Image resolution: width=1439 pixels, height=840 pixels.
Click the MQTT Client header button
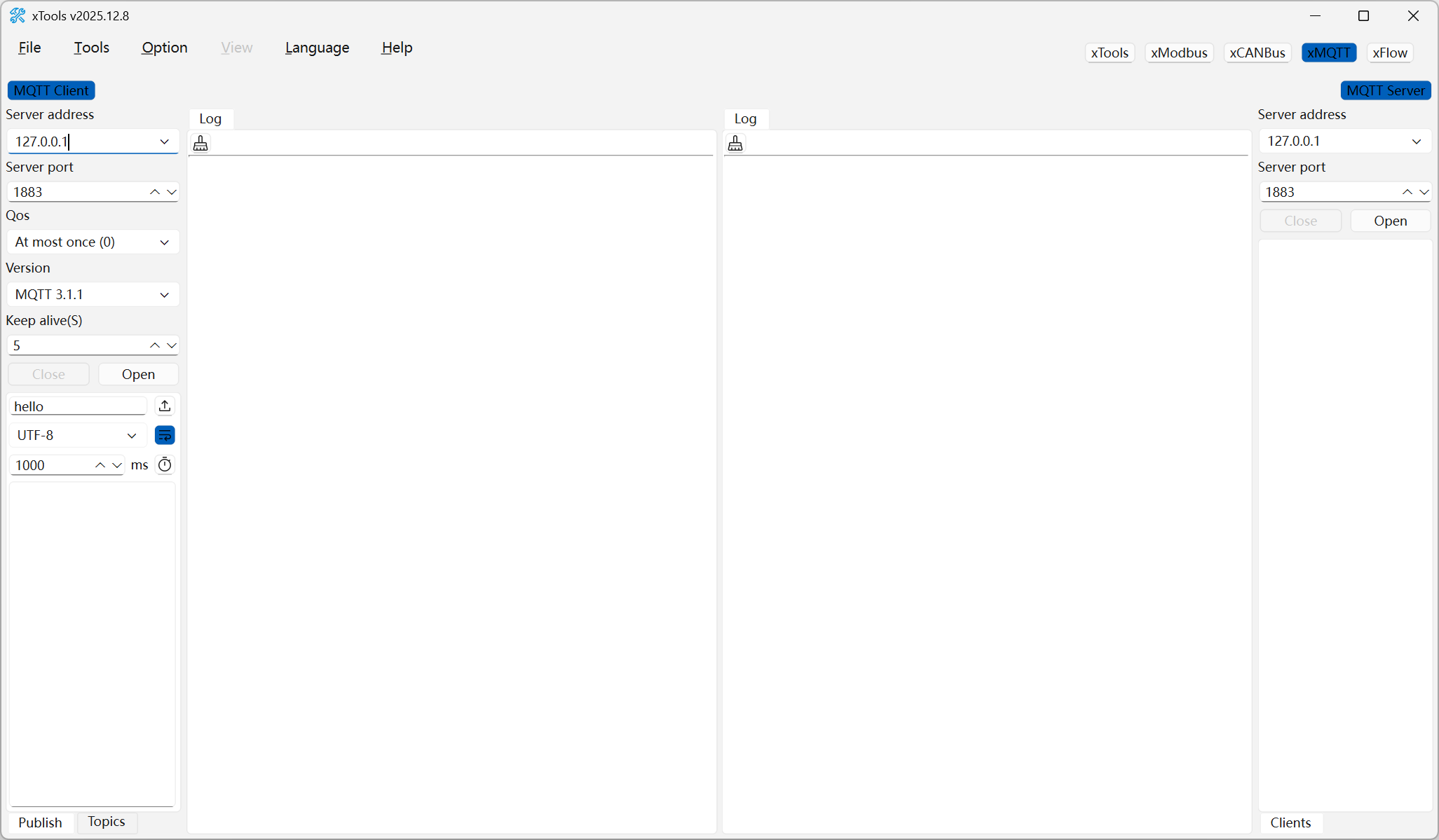(x=51, y=90)
